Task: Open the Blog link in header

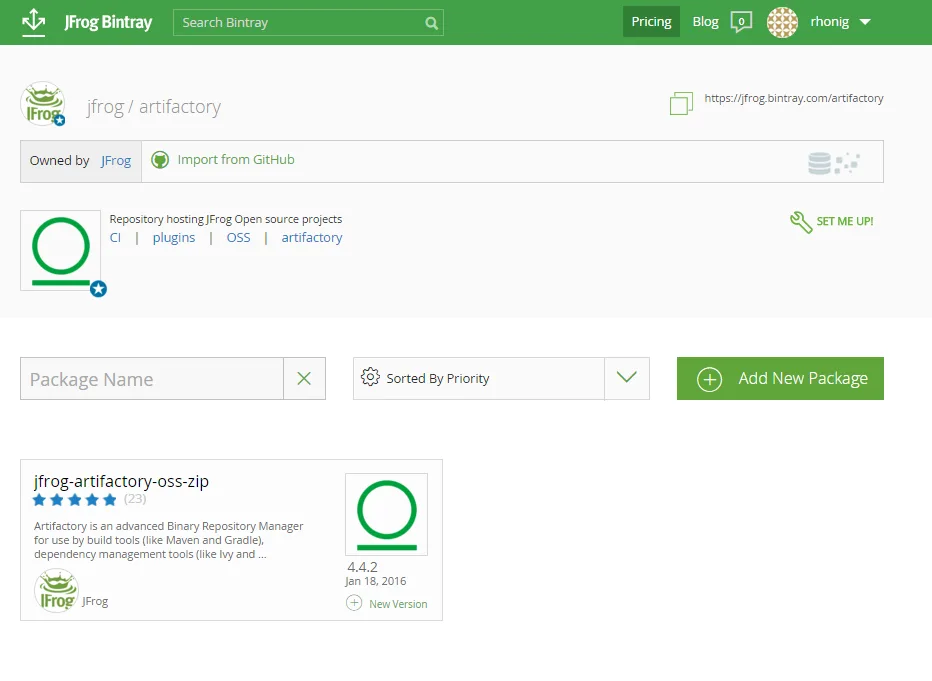Action: coord(706,22)
